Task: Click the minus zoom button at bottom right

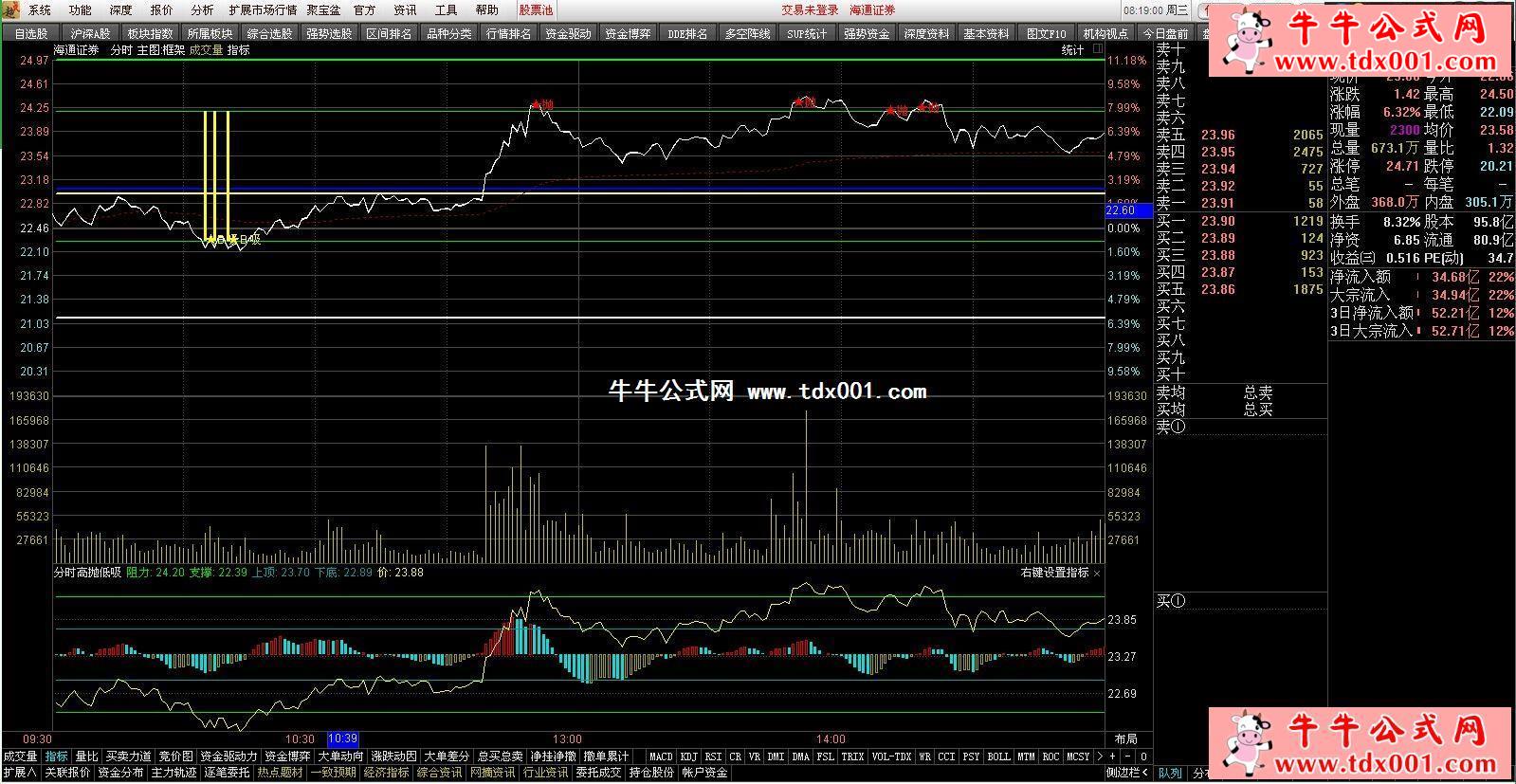Action: click(1128, 757)
